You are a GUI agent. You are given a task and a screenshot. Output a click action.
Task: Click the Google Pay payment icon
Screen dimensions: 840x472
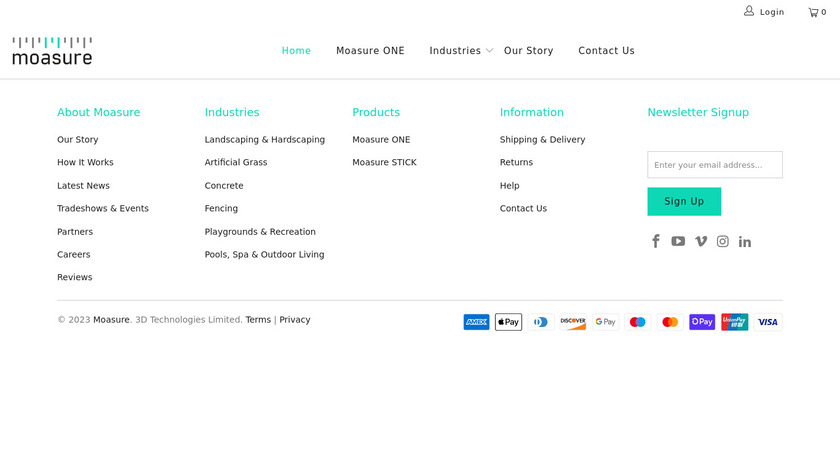(x=605, y=322)
